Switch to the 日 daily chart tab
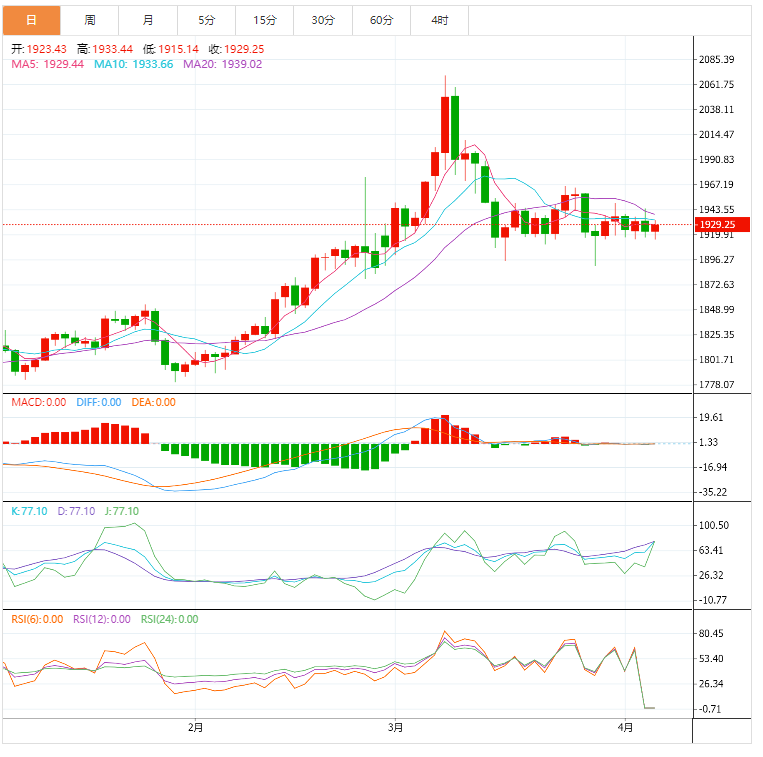The width and height of the screenshot is (763, 757). [31, 20]
